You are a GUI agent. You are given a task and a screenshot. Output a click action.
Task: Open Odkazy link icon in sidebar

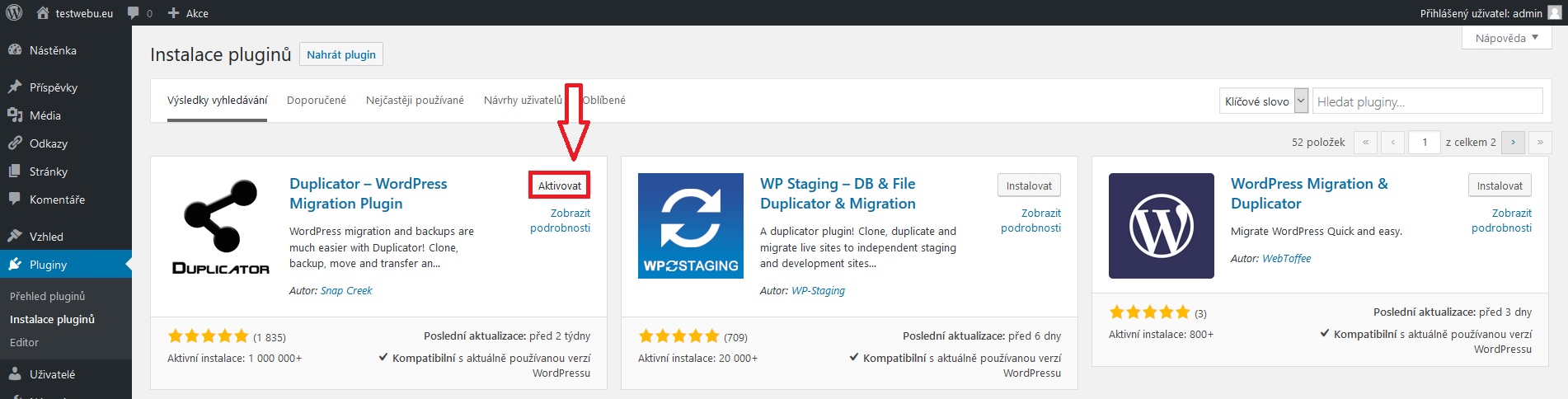point(14,143)
